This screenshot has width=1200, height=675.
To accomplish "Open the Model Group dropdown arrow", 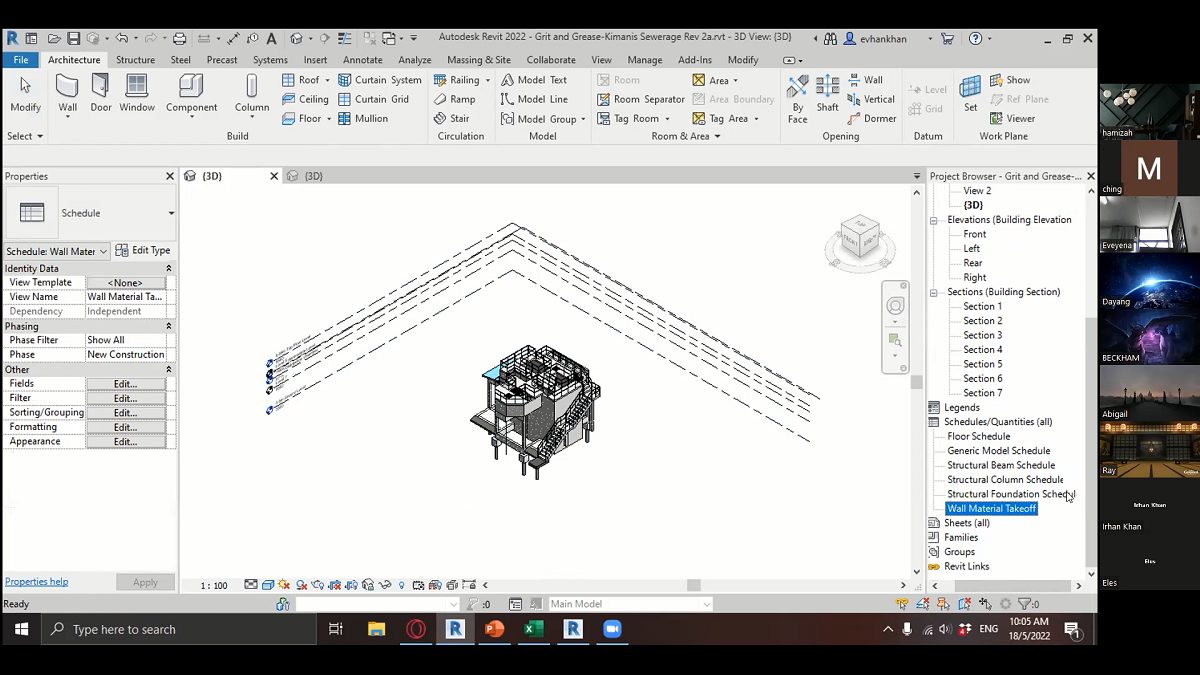I will (583, 119).
